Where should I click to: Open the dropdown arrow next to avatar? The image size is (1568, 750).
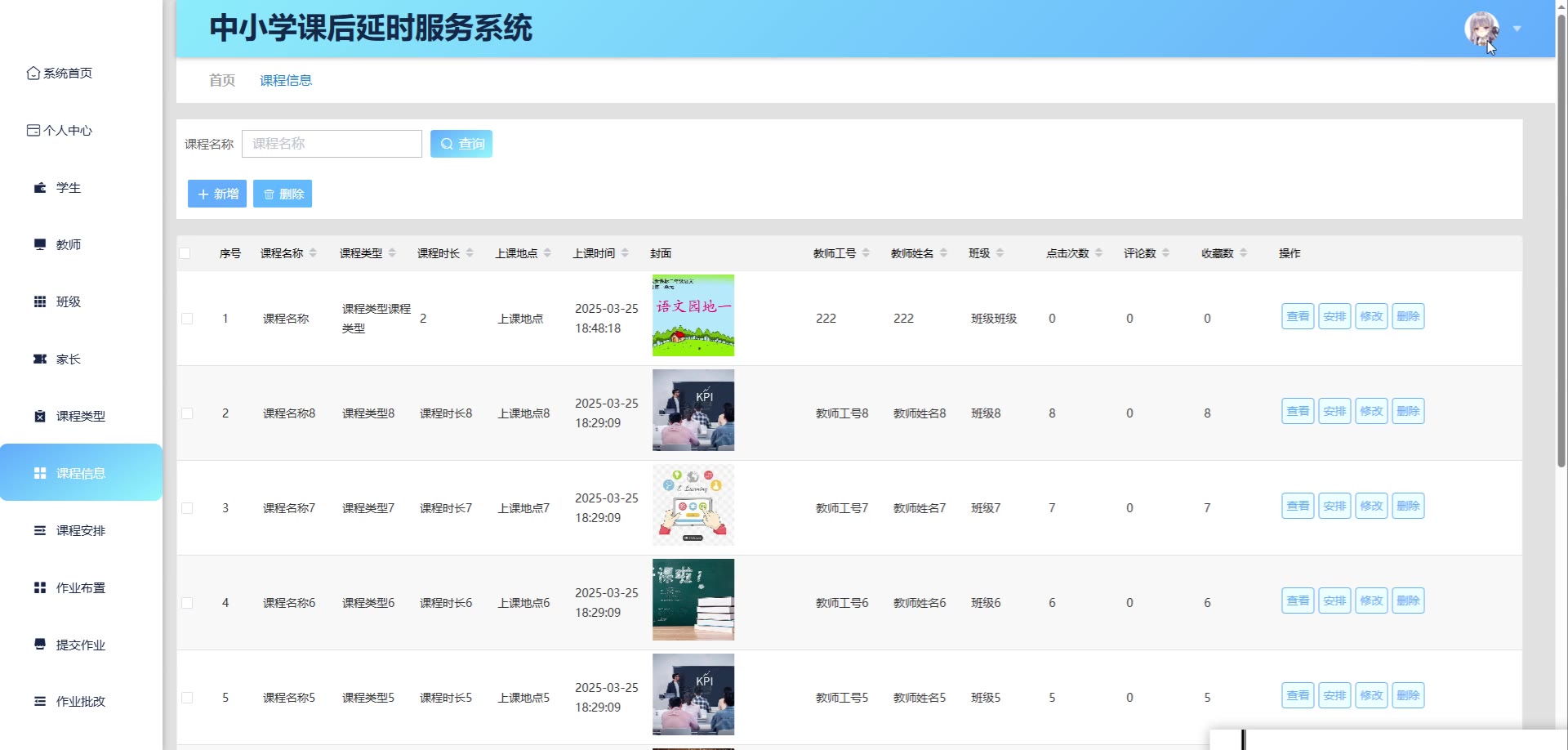click(1517, 29)
